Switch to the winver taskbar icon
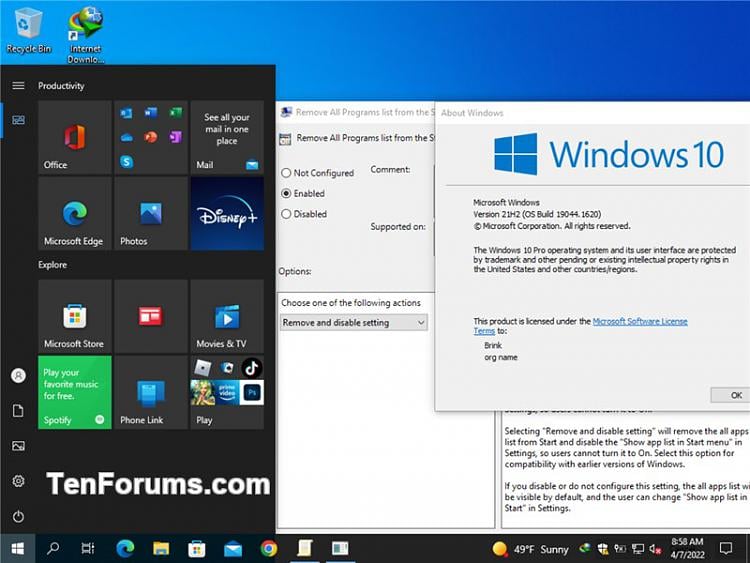This screenshot has width=750, height=563. click(x=340, y=548)
